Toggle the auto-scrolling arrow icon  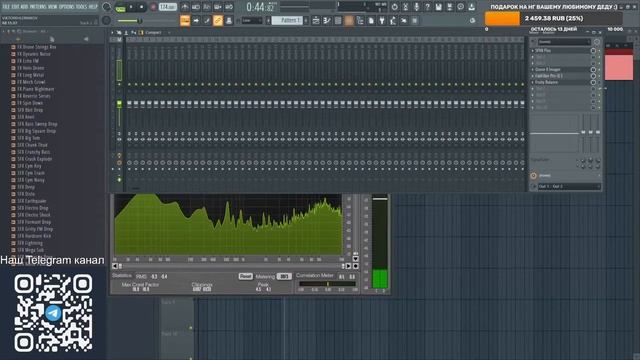click(196, 20)
